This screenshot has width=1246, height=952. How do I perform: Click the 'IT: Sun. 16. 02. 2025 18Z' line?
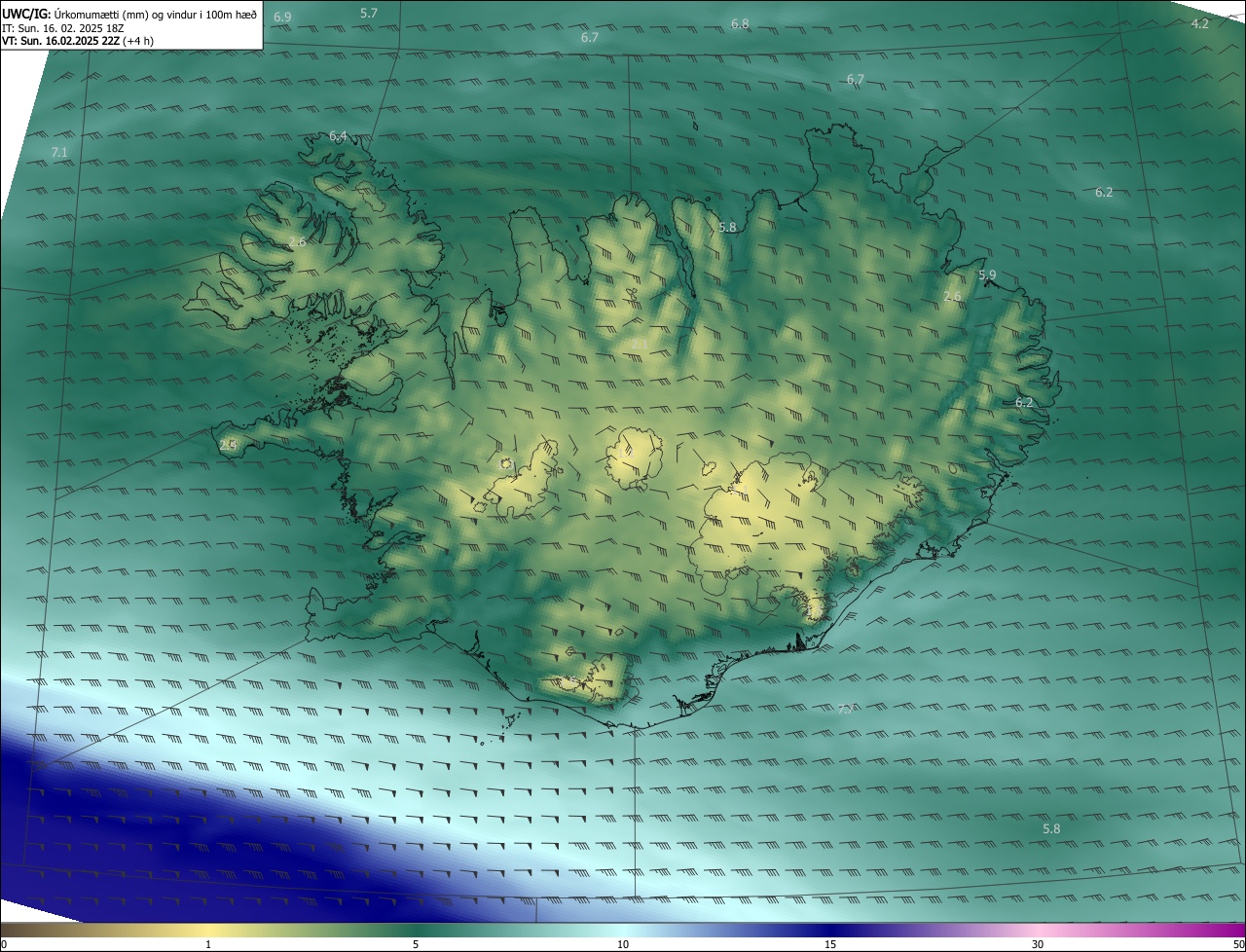(62, 27)
